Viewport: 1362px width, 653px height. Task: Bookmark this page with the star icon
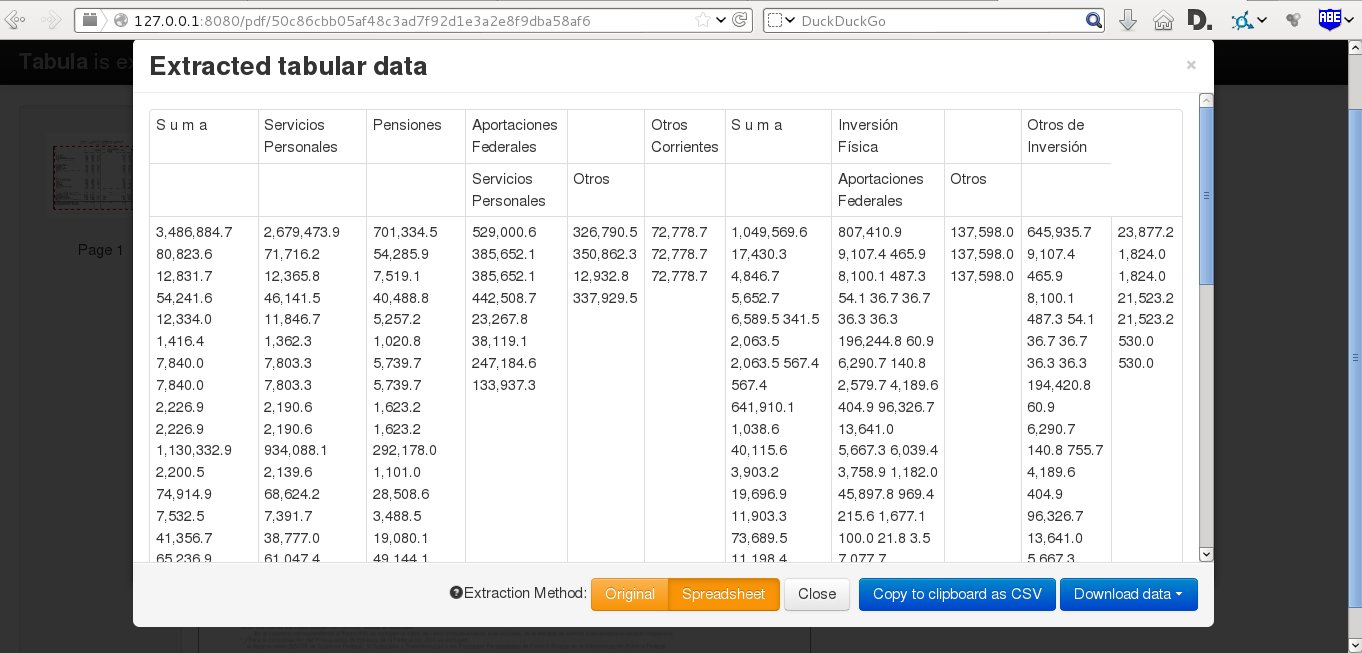coord(703,20)
